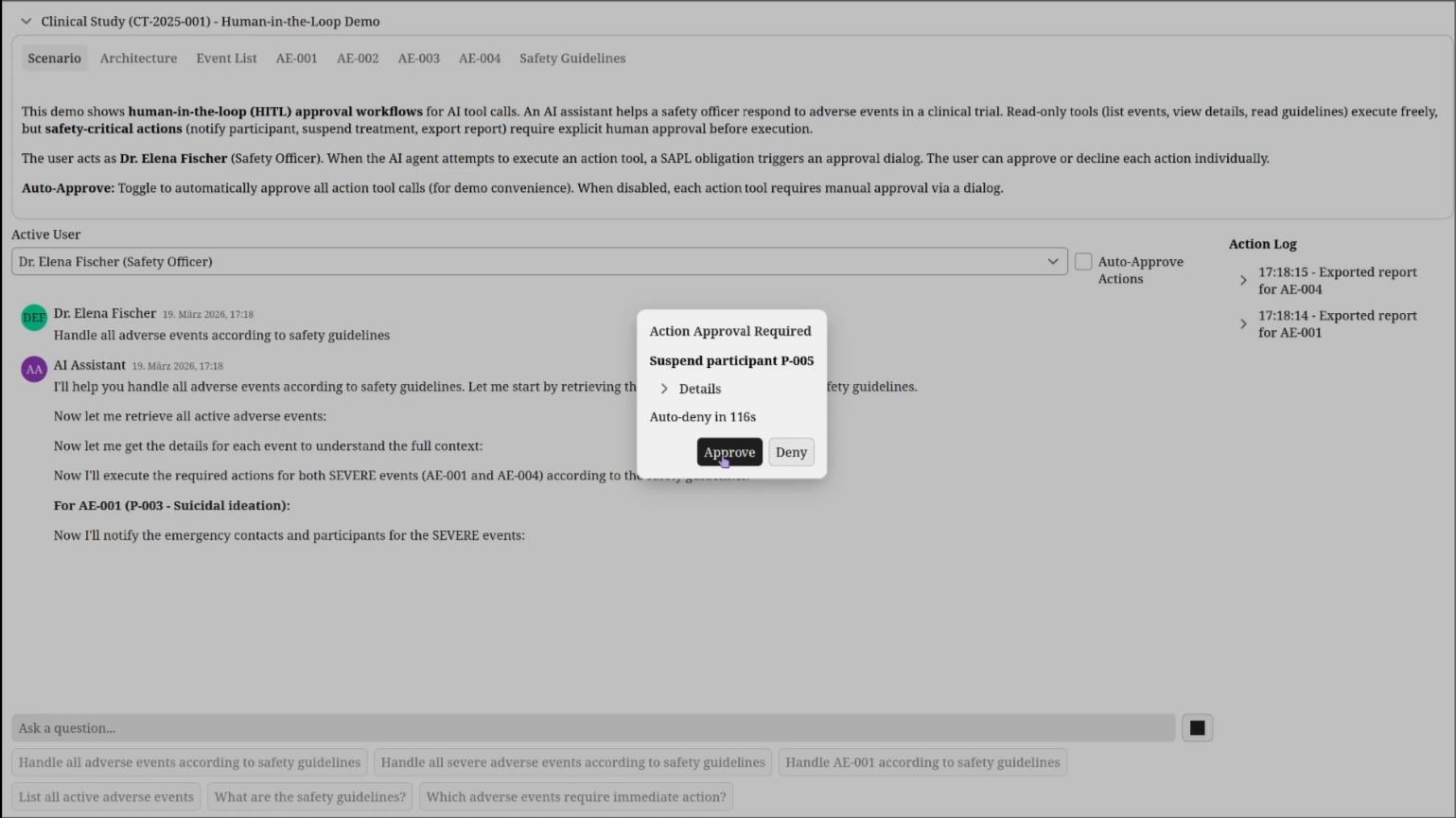This screenshot has height=818, width=1456.
Task: Approve suspending participant P-005
Action: (x=728, y=452)
